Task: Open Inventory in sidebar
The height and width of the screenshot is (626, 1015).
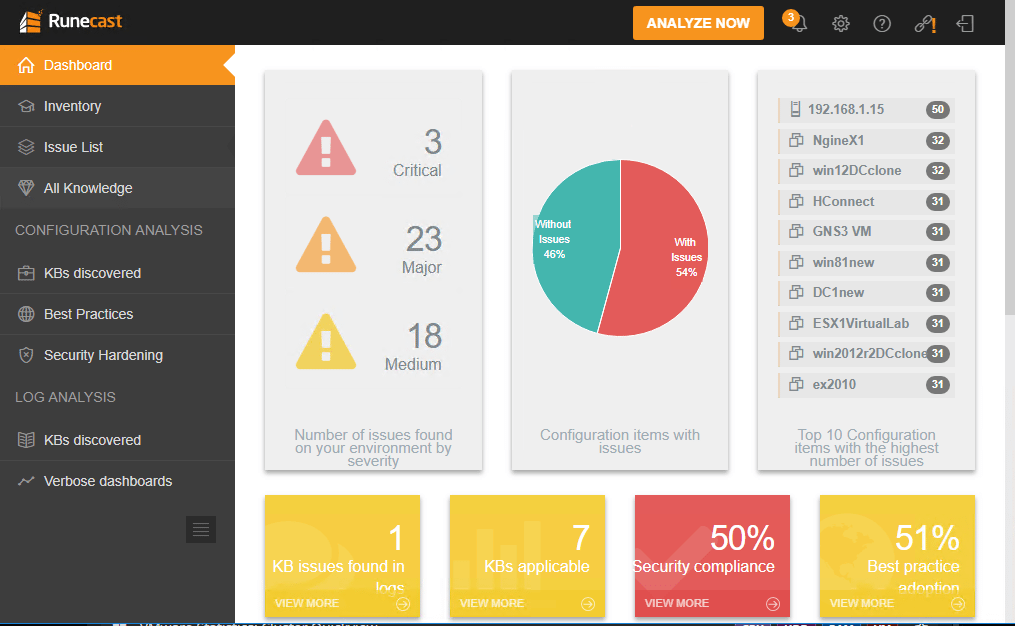Action: tap(117, 106)
